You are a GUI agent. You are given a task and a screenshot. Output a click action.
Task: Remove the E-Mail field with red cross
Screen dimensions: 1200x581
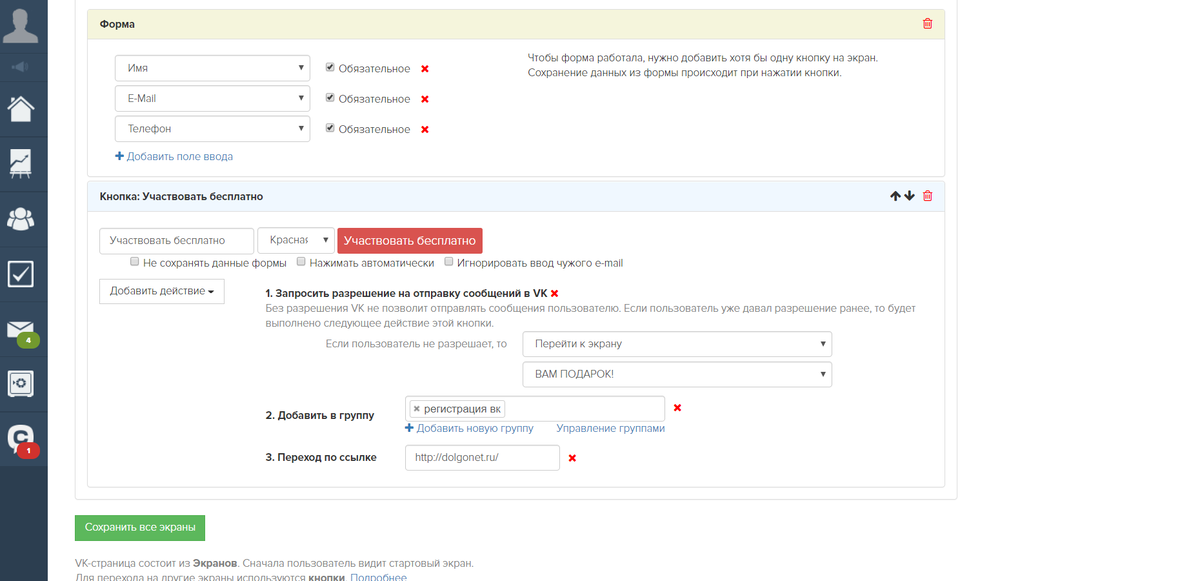coord(425,99)
